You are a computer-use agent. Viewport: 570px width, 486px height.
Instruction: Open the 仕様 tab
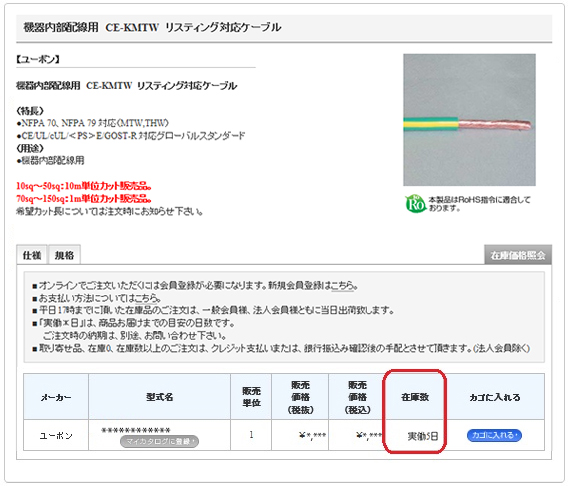coord(32,256)
